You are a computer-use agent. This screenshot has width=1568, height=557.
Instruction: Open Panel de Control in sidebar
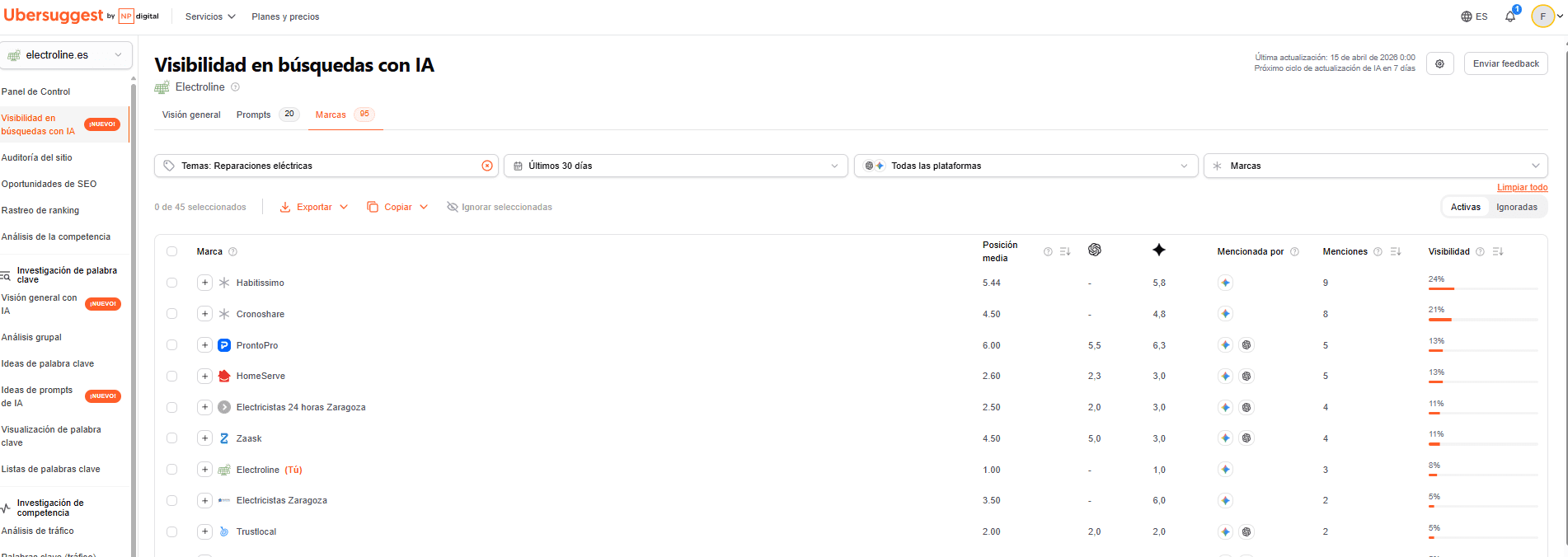[x=35, y=91]
